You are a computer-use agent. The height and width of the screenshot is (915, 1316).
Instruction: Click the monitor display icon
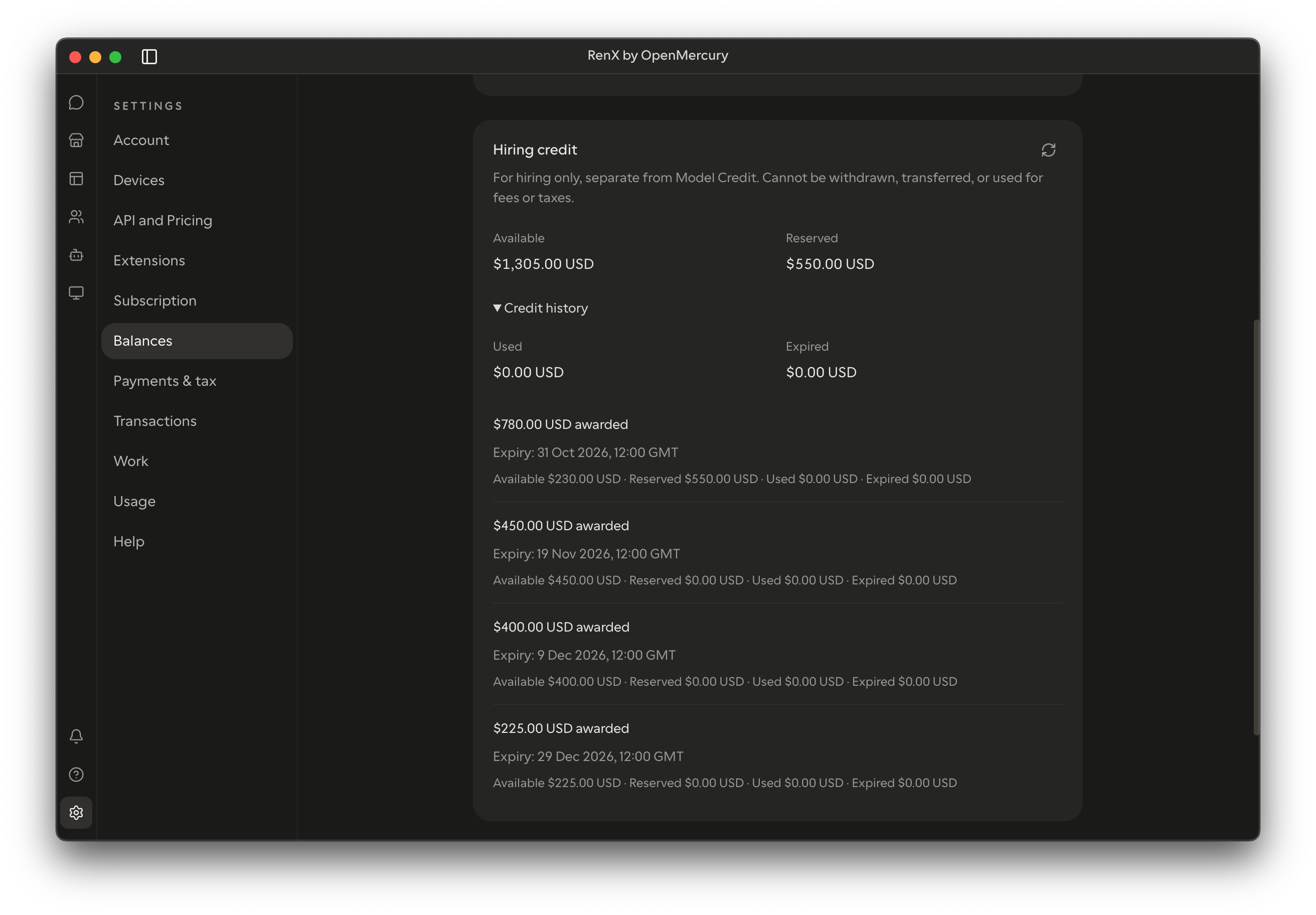(x=76, y=293)
